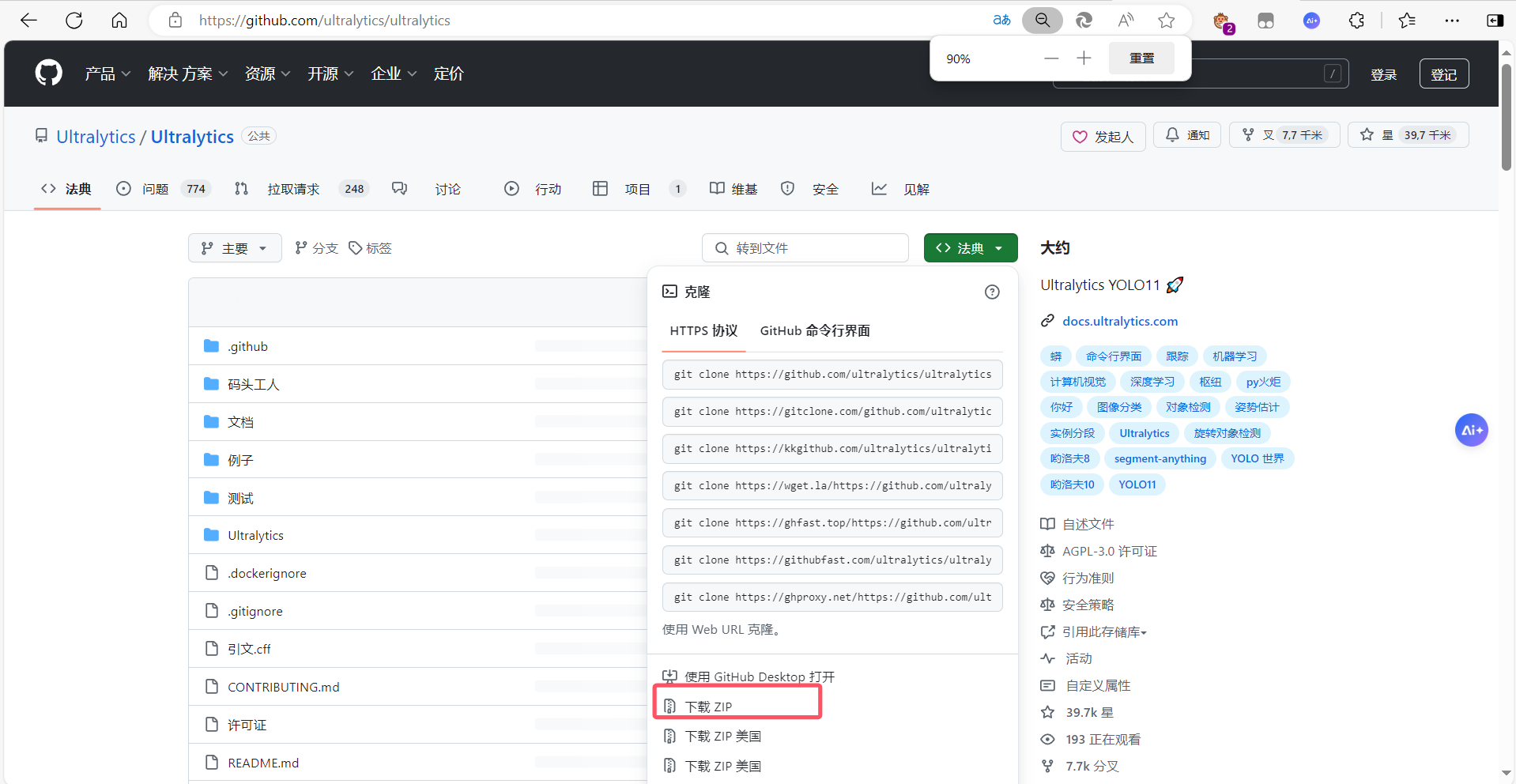Viewport: 1516px width, 784px height.
Task: Click 使用 GitHub Desktop 打开 option
Action: [748, 677]
